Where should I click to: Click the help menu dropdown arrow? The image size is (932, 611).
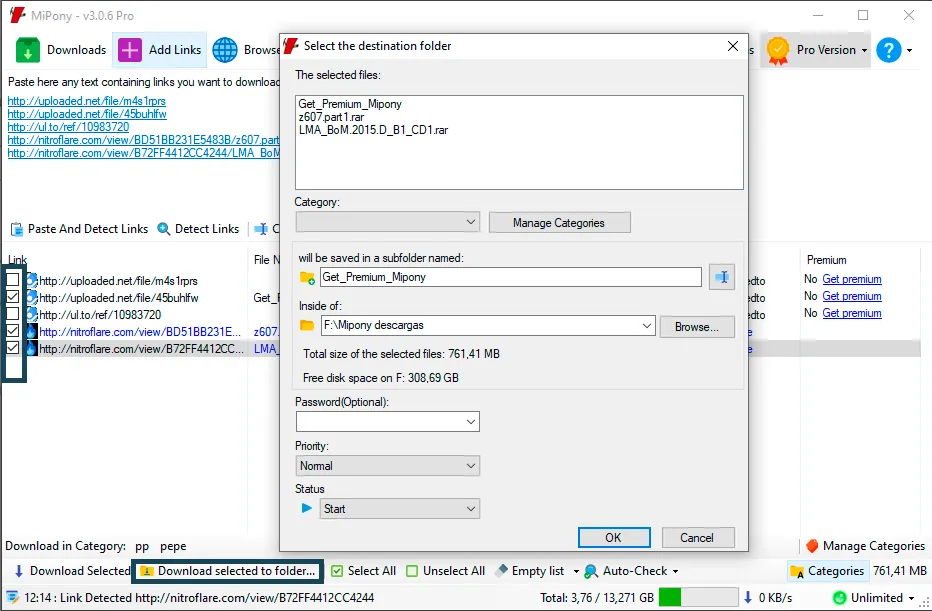click(910, 51)
